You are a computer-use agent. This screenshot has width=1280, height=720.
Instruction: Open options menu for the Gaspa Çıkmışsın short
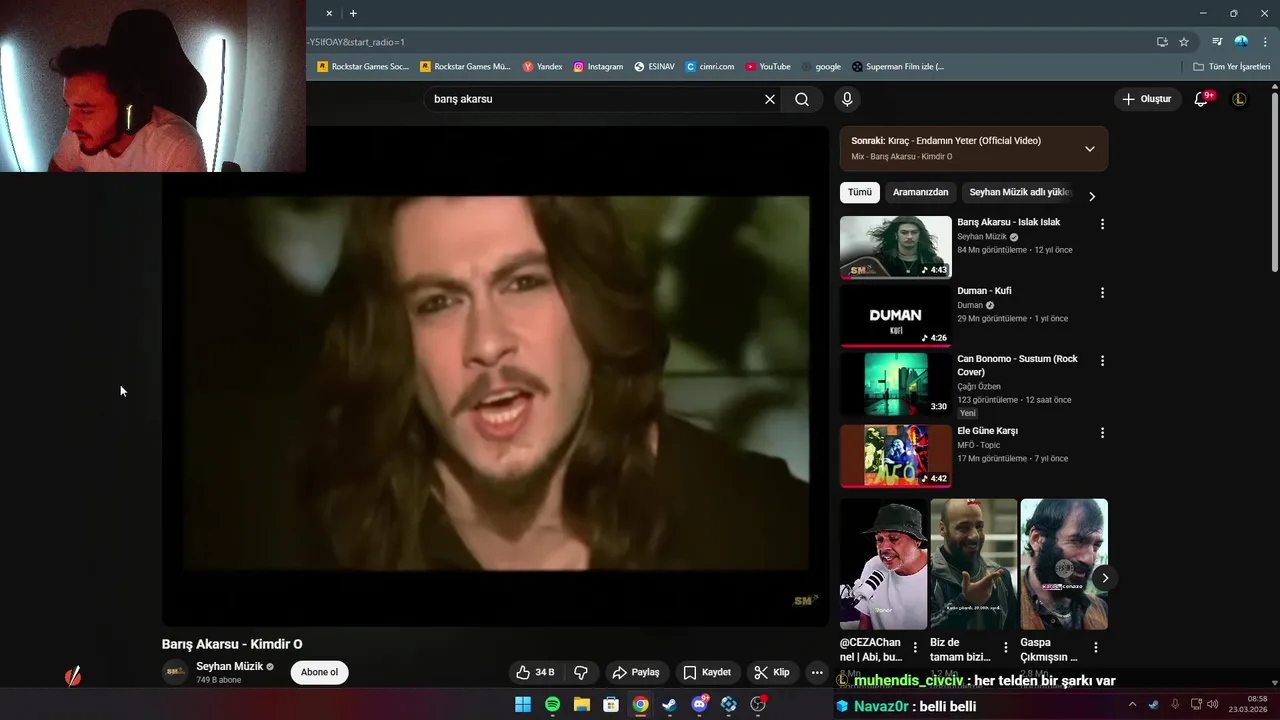1095,648
